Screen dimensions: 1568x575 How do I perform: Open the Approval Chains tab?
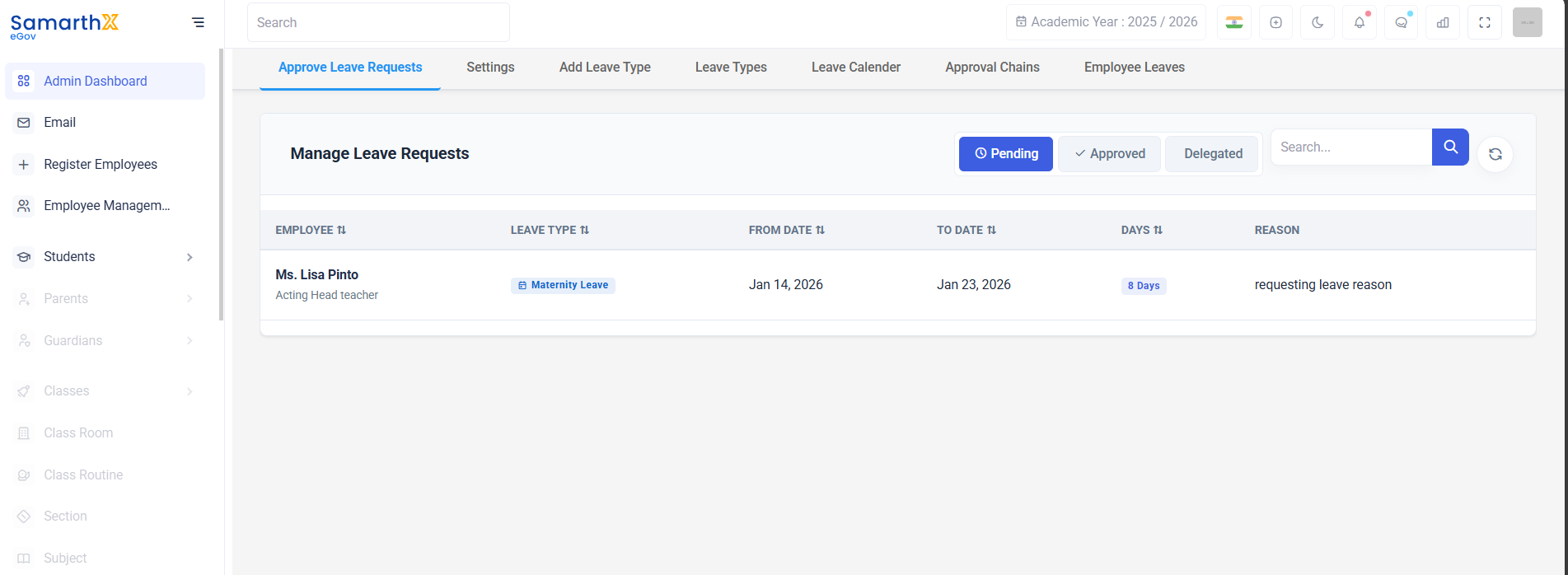point(992,68)
